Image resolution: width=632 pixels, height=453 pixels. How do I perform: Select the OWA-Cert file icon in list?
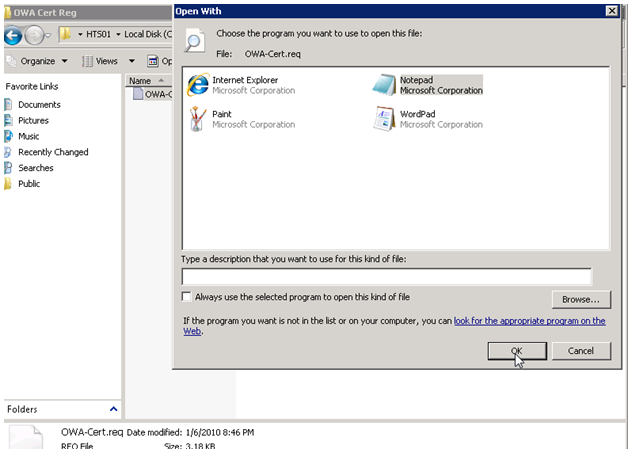[x=138, y=94]
